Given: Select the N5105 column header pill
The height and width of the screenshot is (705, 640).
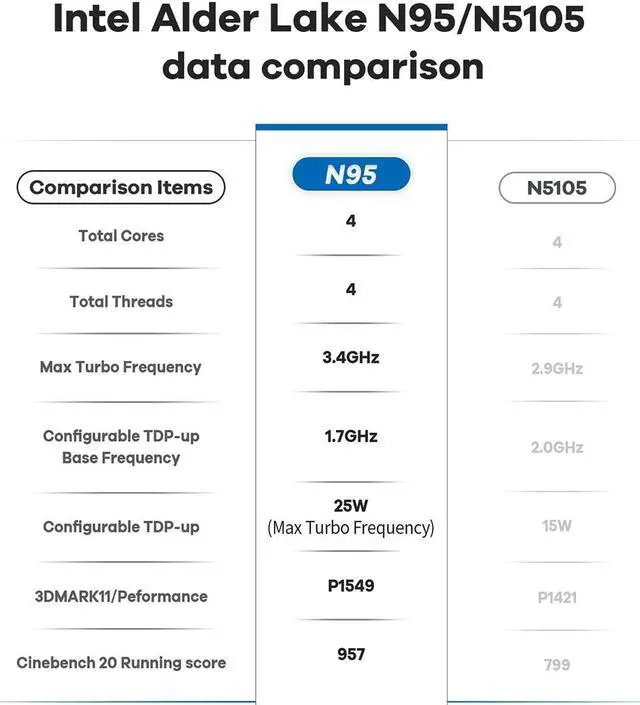Looking at the screenshot, I should pos(557,187).
